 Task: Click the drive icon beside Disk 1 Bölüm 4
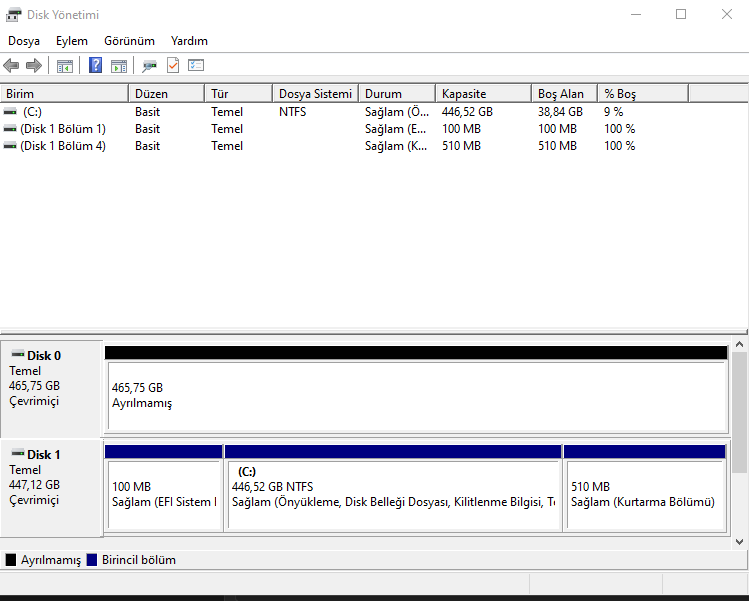(x=10, y=146)
